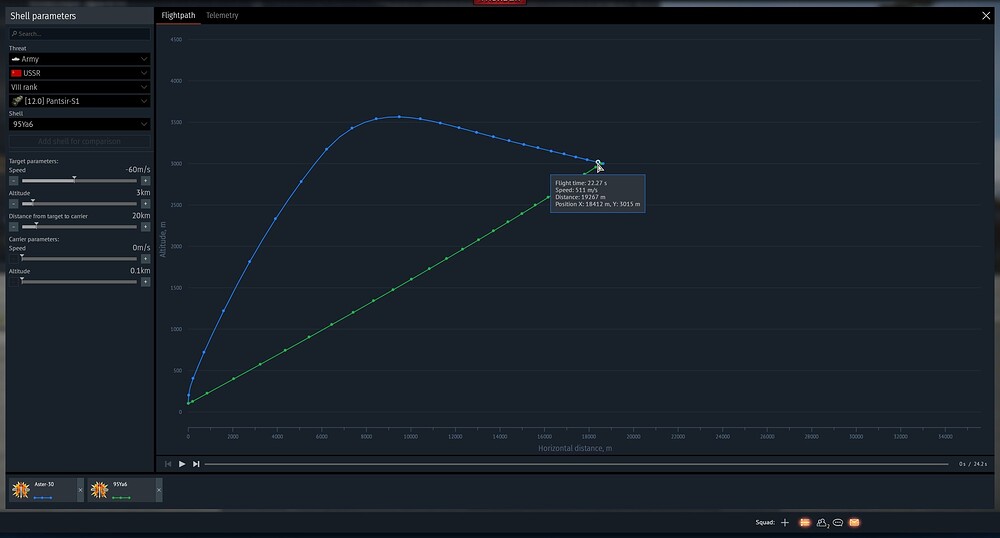
Task: Click the 20km distance value
Action: click(x=141, y=215)
